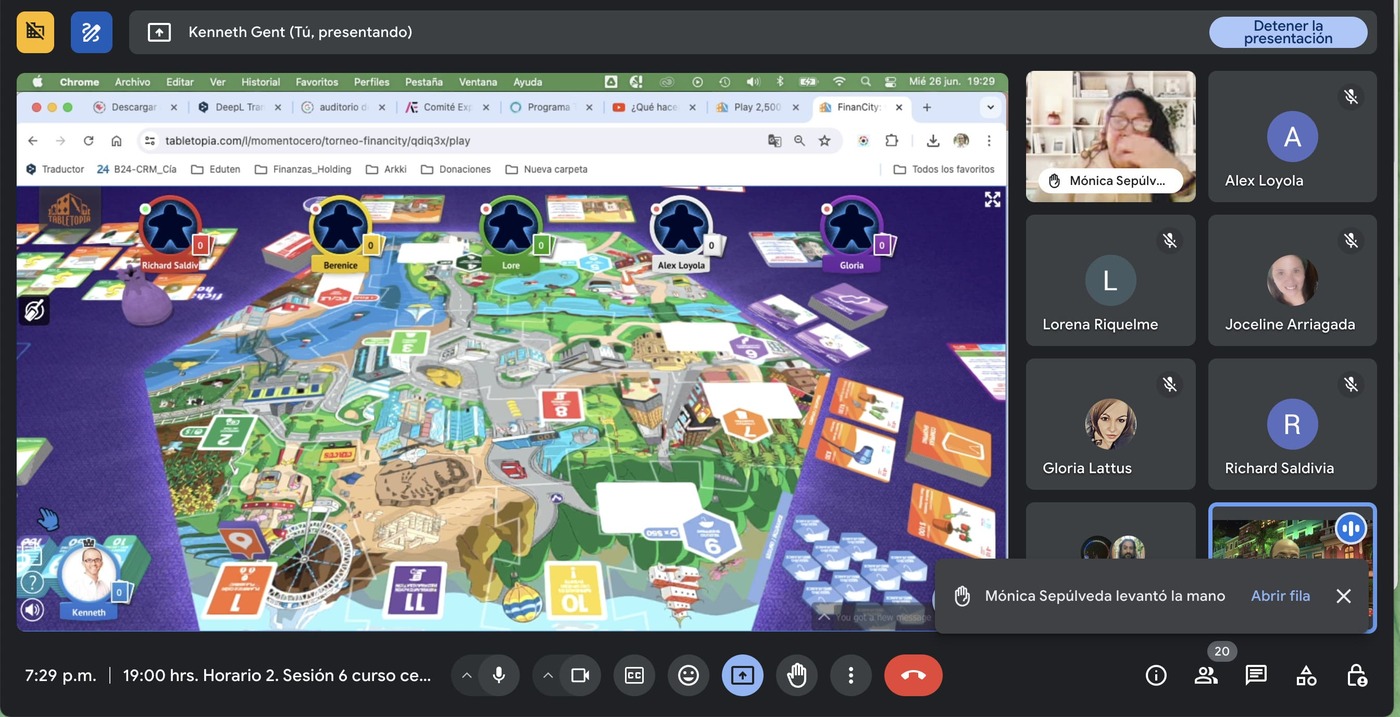The image size is (1400, 717).
Task: Go to the Chrome home page icon
Action: coord(116,141)
